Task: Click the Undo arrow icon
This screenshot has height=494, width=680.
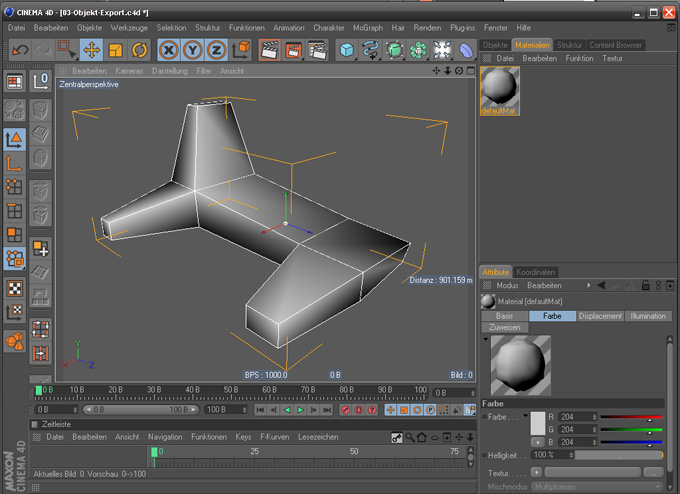Action: (x=19, y=50)
